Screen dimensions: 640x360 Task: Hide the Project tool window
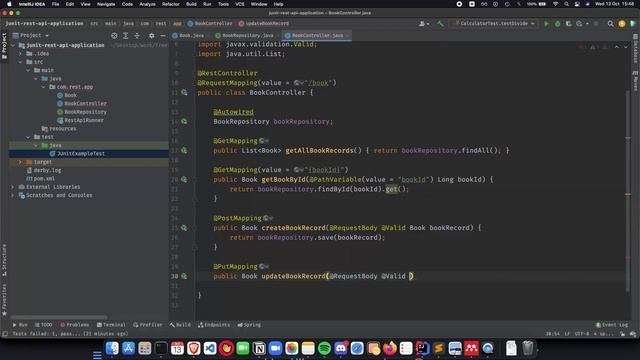(x=163, y=36)
